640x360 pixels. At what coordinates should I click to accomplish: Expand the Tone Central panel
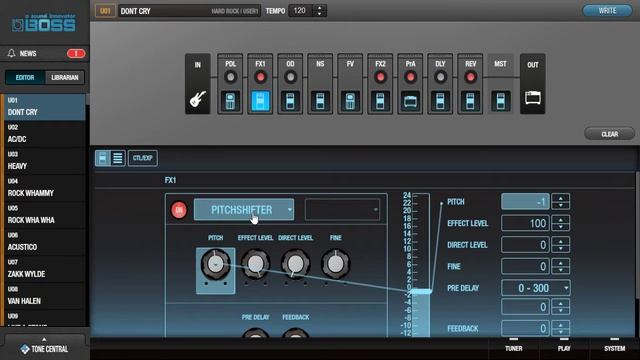44,346
